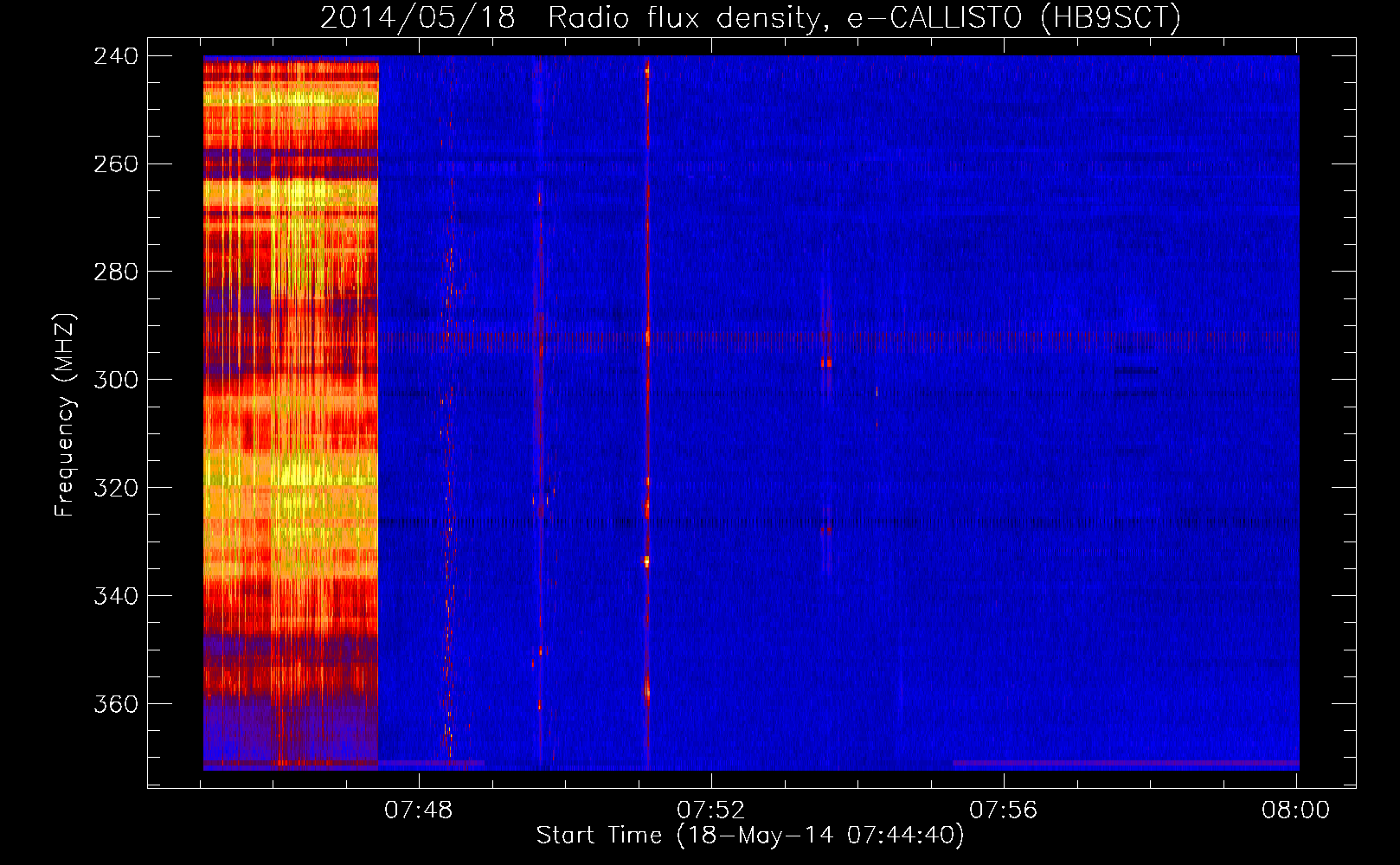Click the 340 frequency tick label
This screenshot has height=865, width=1400.
coord(116,597)
